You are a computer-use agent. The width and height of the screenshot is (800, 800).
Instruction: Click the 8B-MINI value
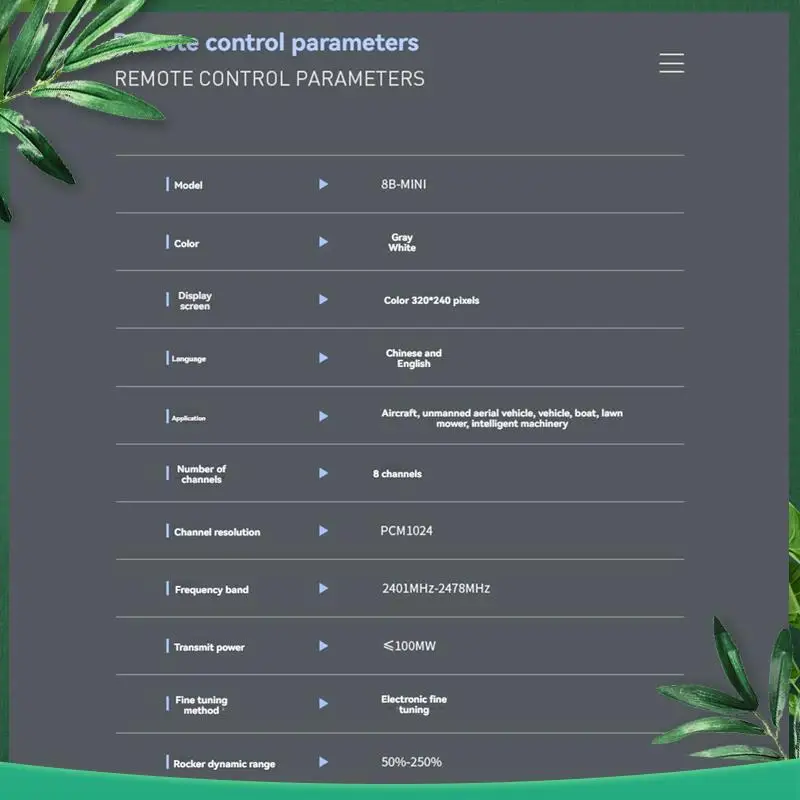click(404, 184)
